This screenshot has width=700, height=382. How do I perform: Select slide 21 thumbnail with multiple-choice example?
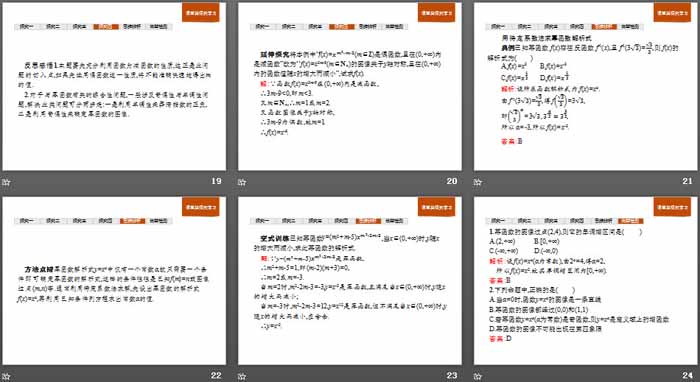click(x=586, y=86)
